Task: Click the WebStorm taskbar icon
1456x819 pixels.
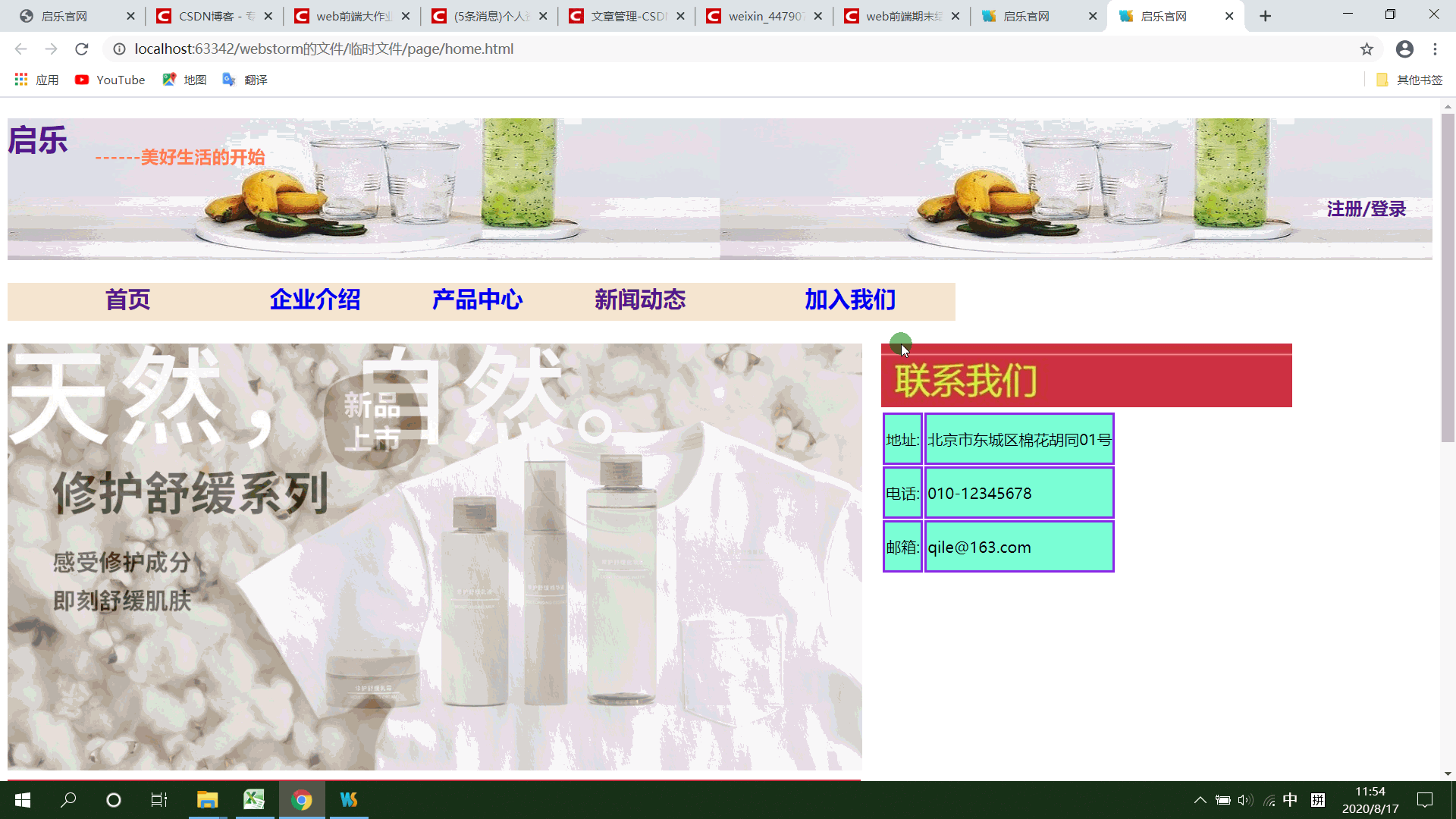Action: coord(348,799)
